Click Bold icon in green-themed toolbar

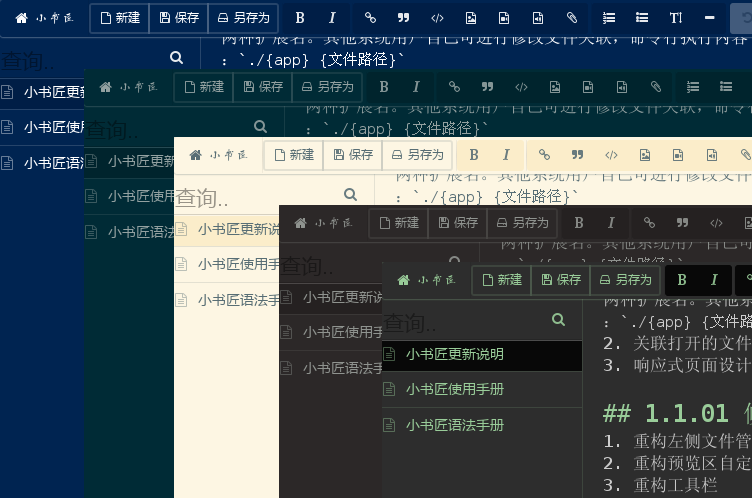pos(682,280)
